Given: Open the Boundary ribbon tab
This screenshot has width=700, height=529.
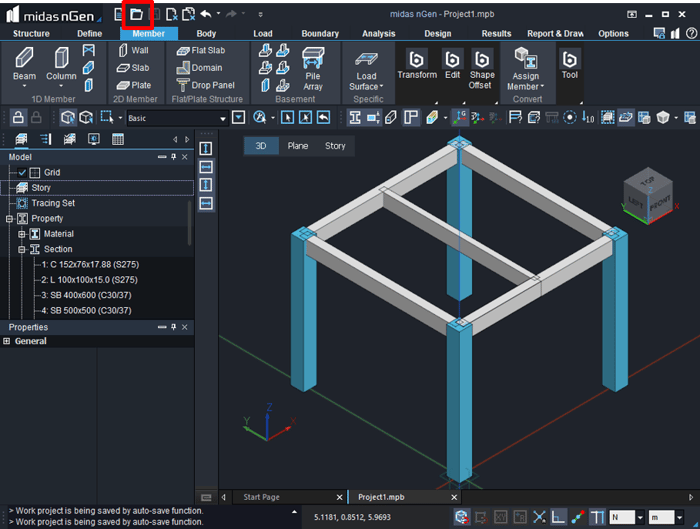Looking at the screenshot, I should tap(320, 33).
